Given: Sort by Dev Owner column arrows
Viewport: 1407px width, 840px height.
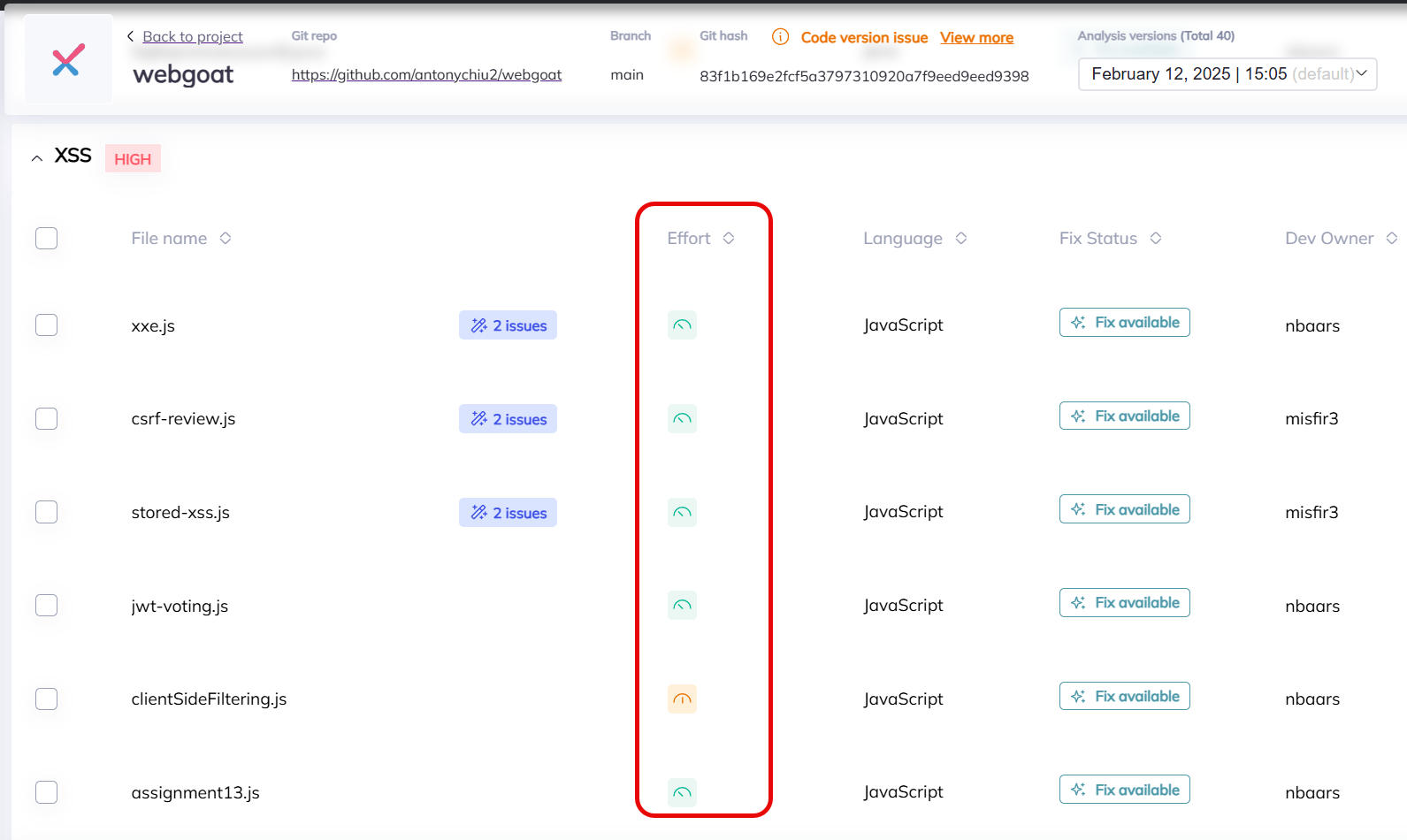Looking at the screenshot, I should (1391, 239).
